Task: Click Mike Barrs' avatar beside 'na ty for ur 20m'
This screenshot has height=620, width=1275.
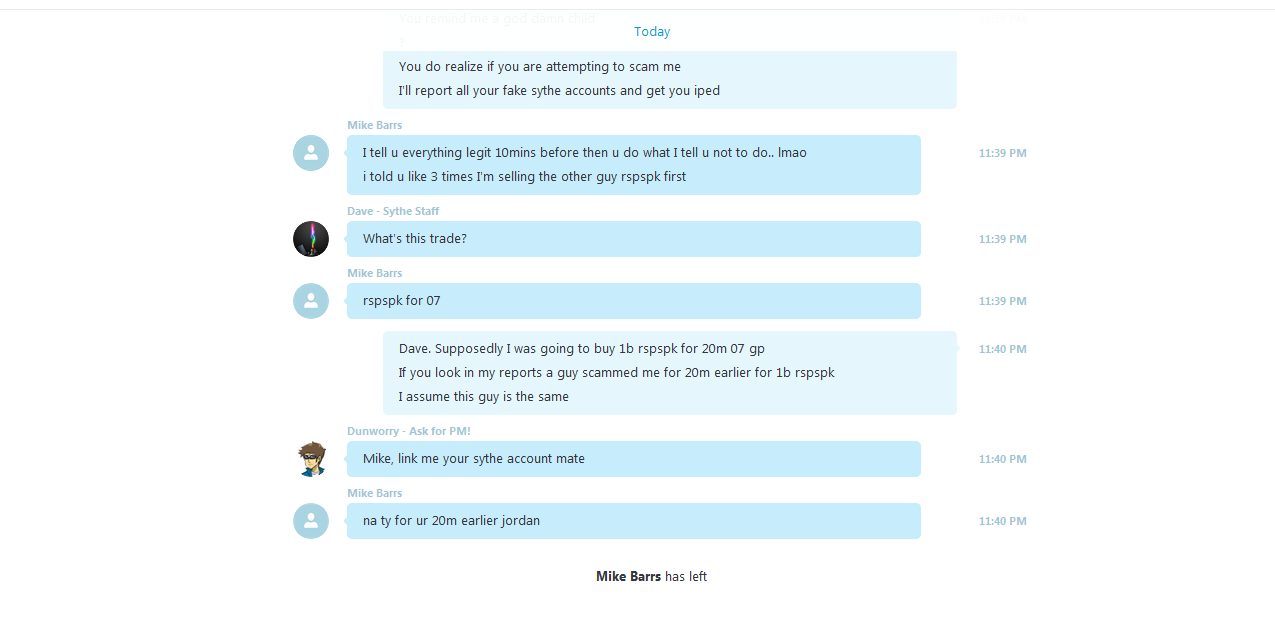Action: pos(311,521)
